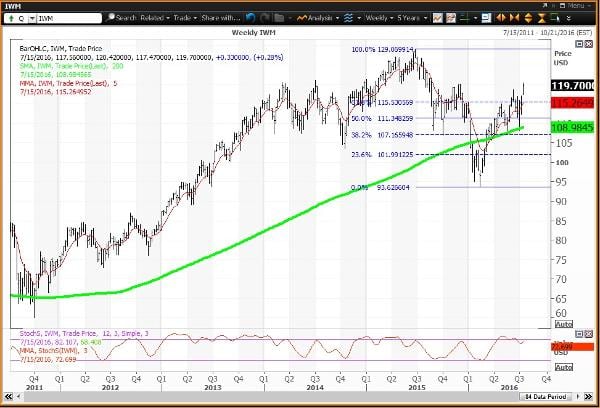Screen dimensions: 600x408
Task: Click the 119.7000 last price label
Action: 572,86
